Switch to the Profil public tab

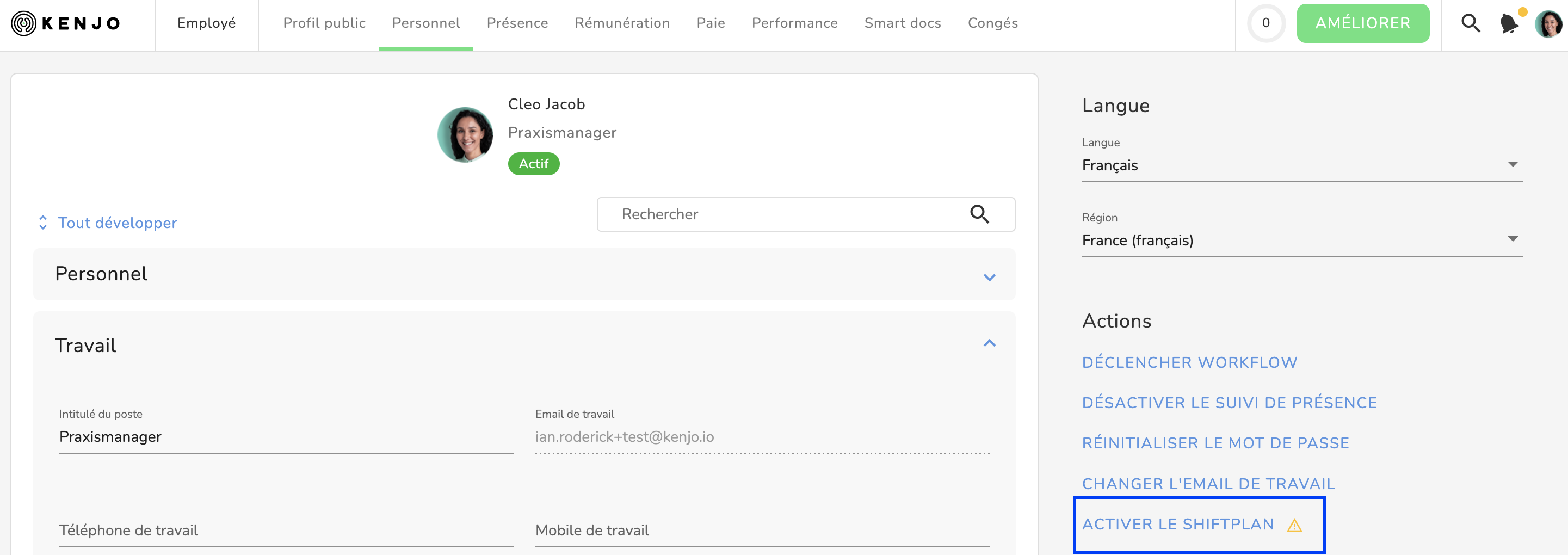pyautogui.click(x=324, y=23)
